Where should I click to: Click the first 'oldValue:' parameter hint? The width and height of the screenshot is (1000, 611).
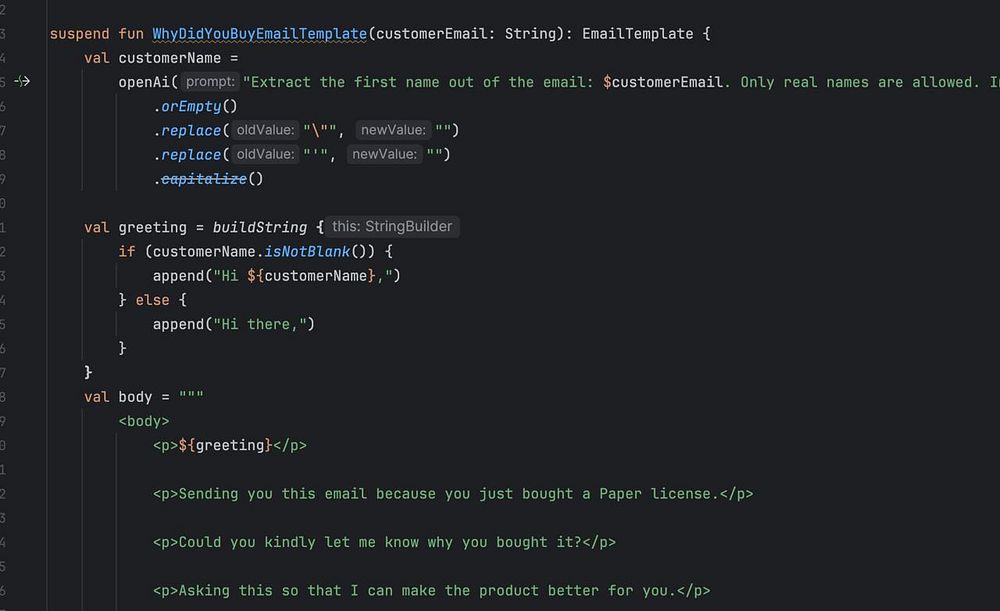pyautogui.click(x=265, y=130)
